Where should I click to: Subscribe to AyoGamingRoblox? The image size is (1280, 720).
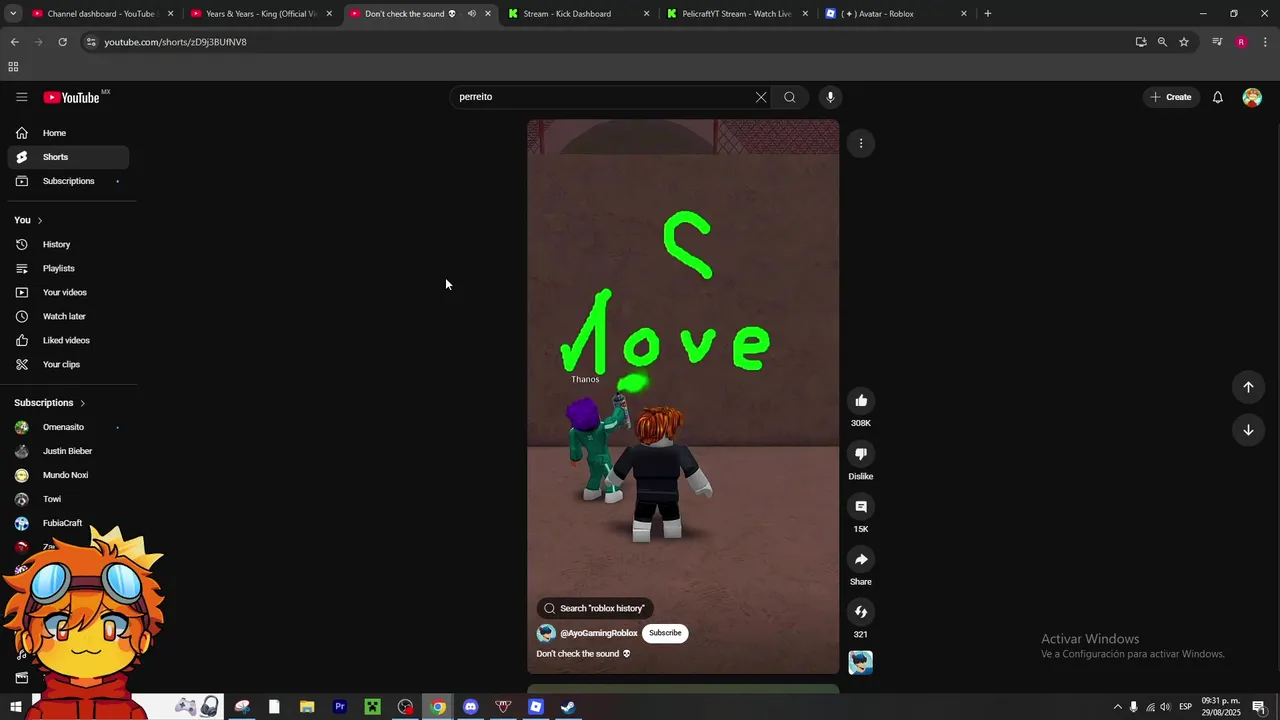coord(665,633)
